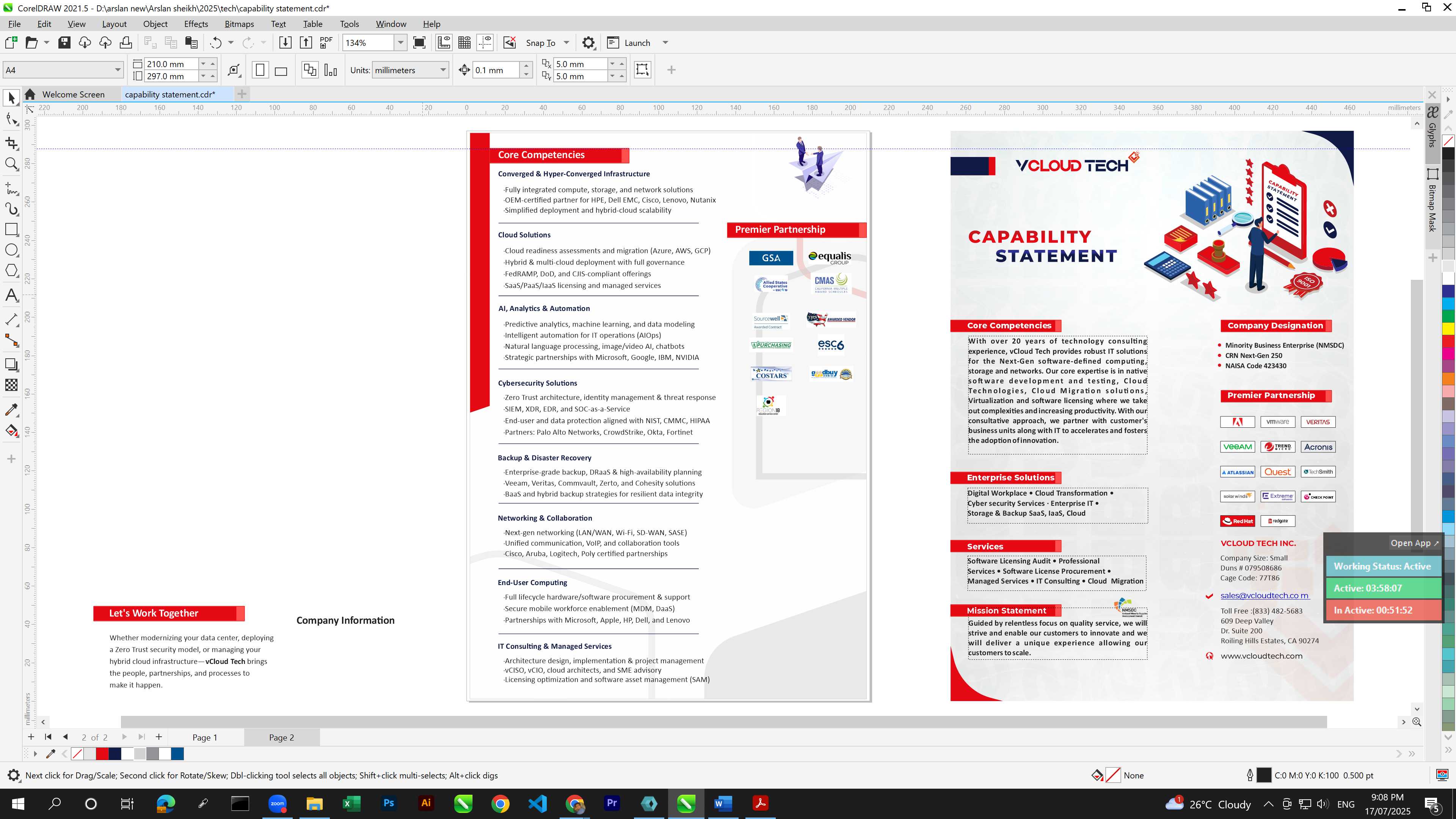Image resolution: width=1456 pixels, height=819 pixels.
Task: Pick blue swatch in document palette
Action: click(177, 754)
